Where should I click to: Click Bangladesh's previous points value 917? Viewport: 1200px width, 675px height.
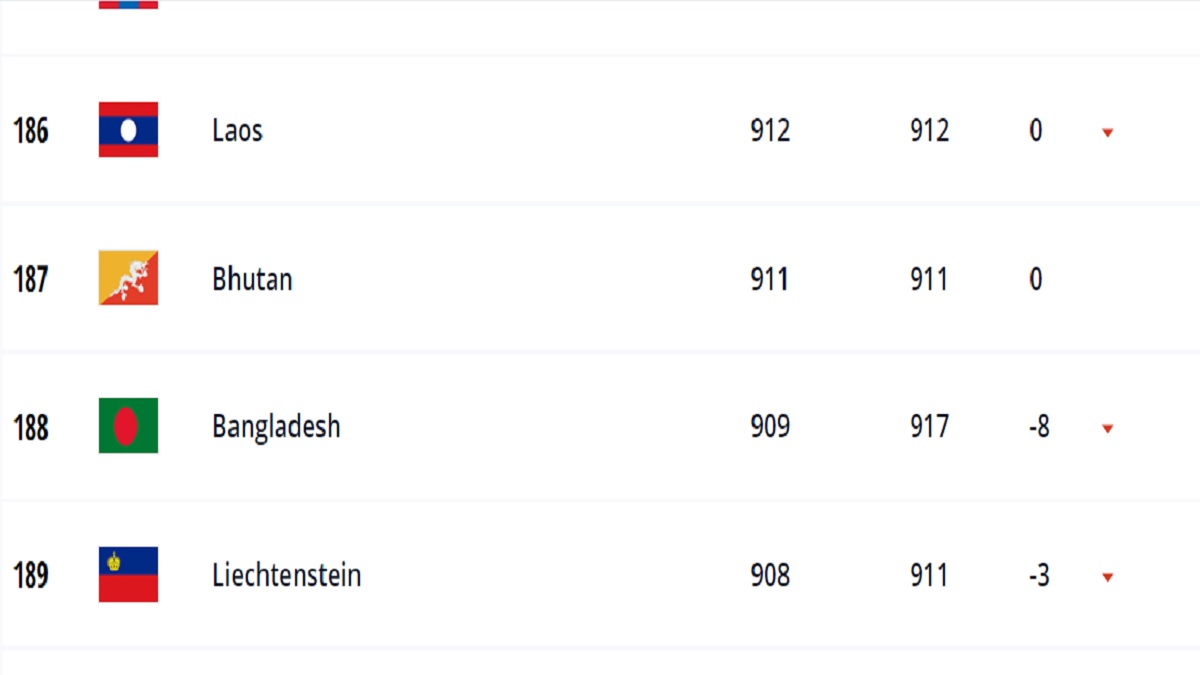(x=929, y=426)
